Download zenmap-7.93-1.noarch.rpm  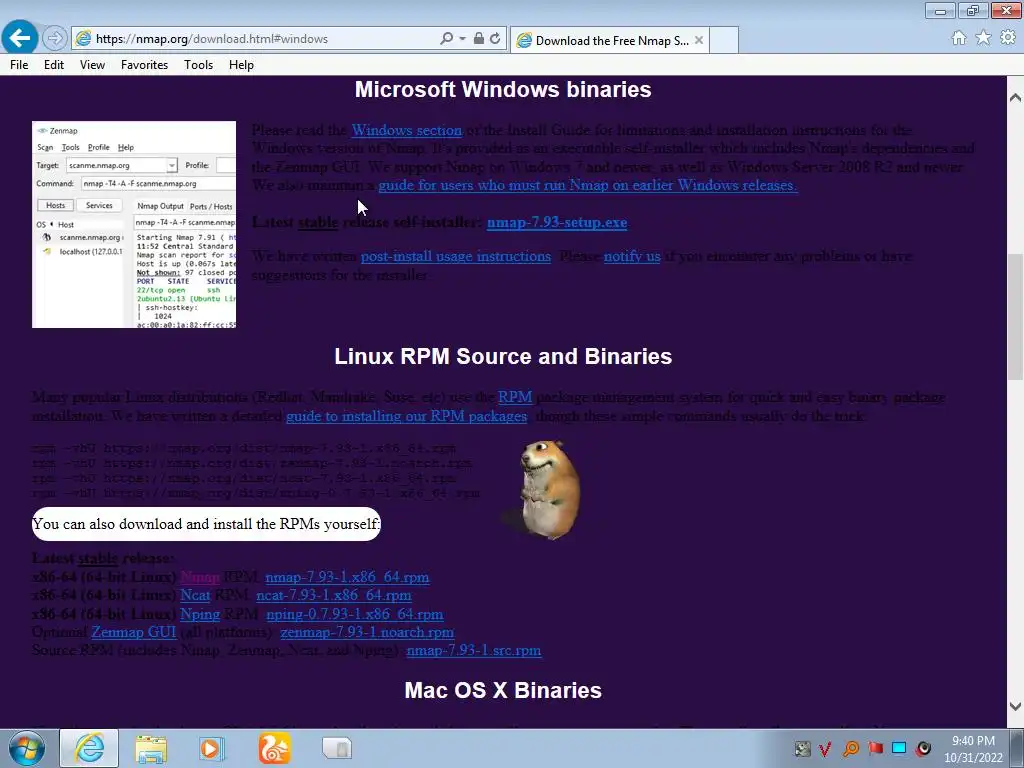pyautogui.click(x=367, y=632)
